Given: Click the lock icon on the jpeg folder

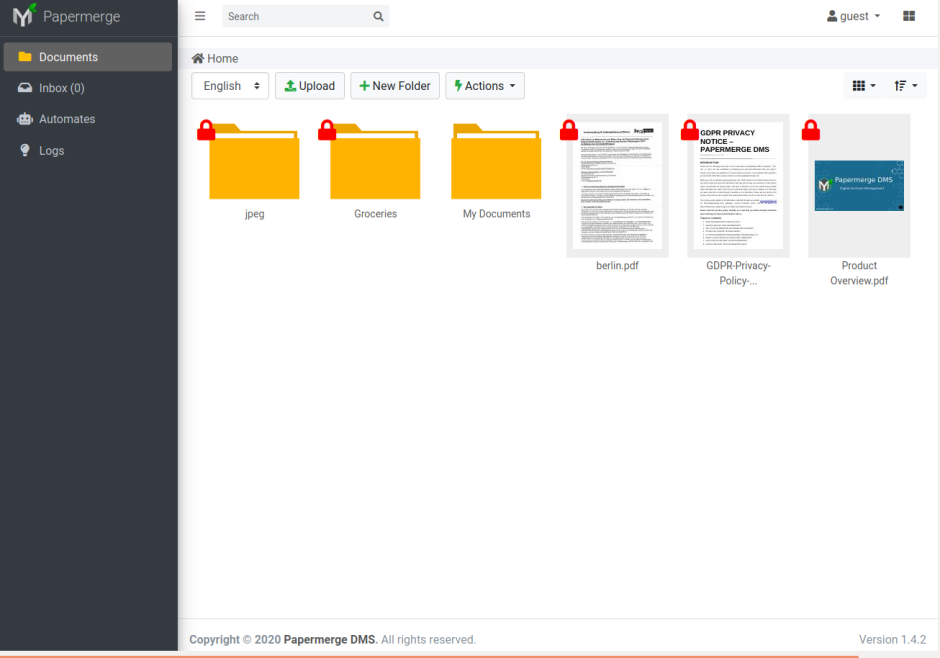Looking at the screenshot, I should [x=208, y=129].
